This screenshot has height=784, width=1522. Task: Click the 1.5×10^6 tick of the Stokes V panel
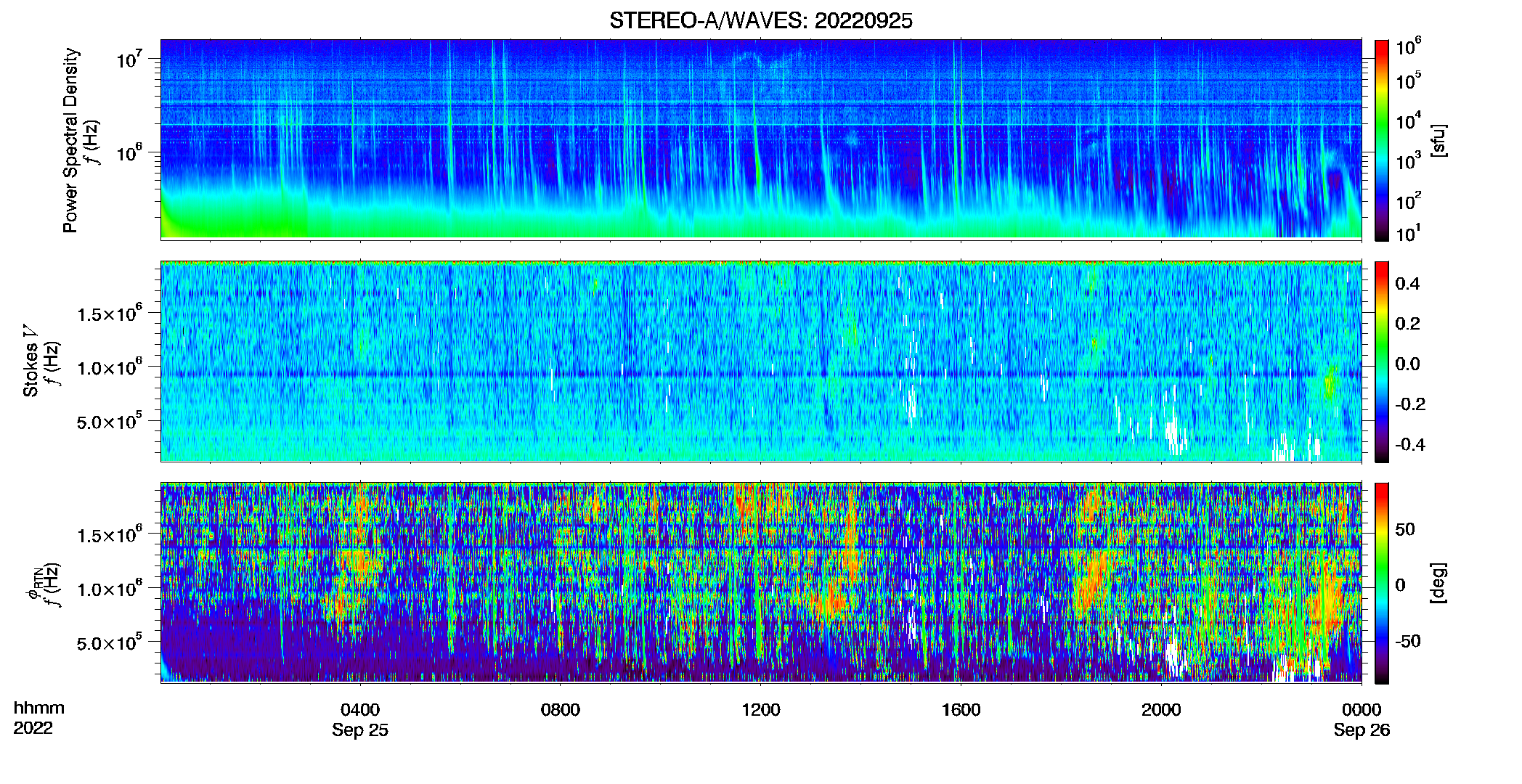coord(110,313)
